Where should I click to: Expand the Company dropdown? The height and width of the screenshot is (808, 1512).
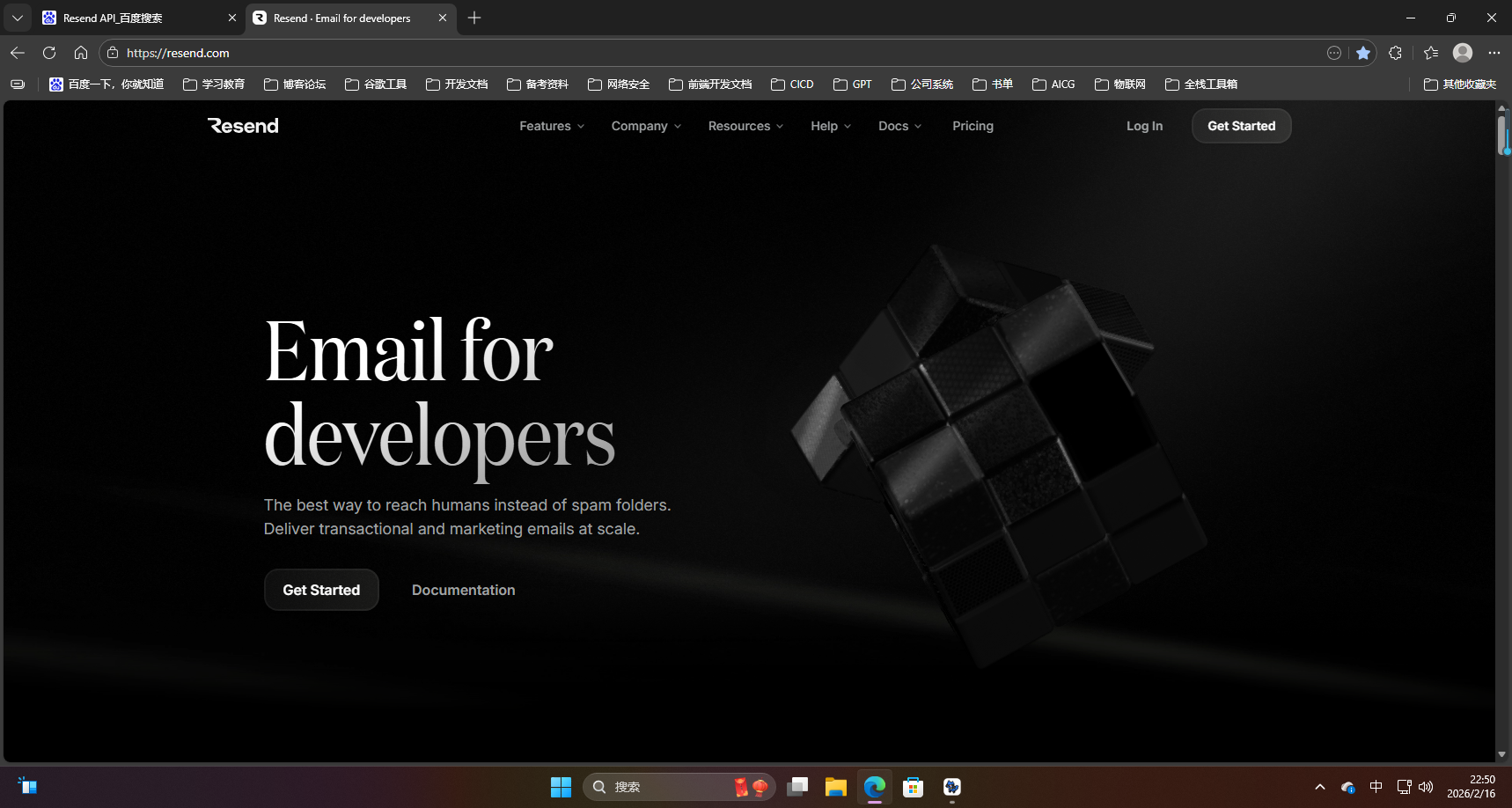click(647, 126)
